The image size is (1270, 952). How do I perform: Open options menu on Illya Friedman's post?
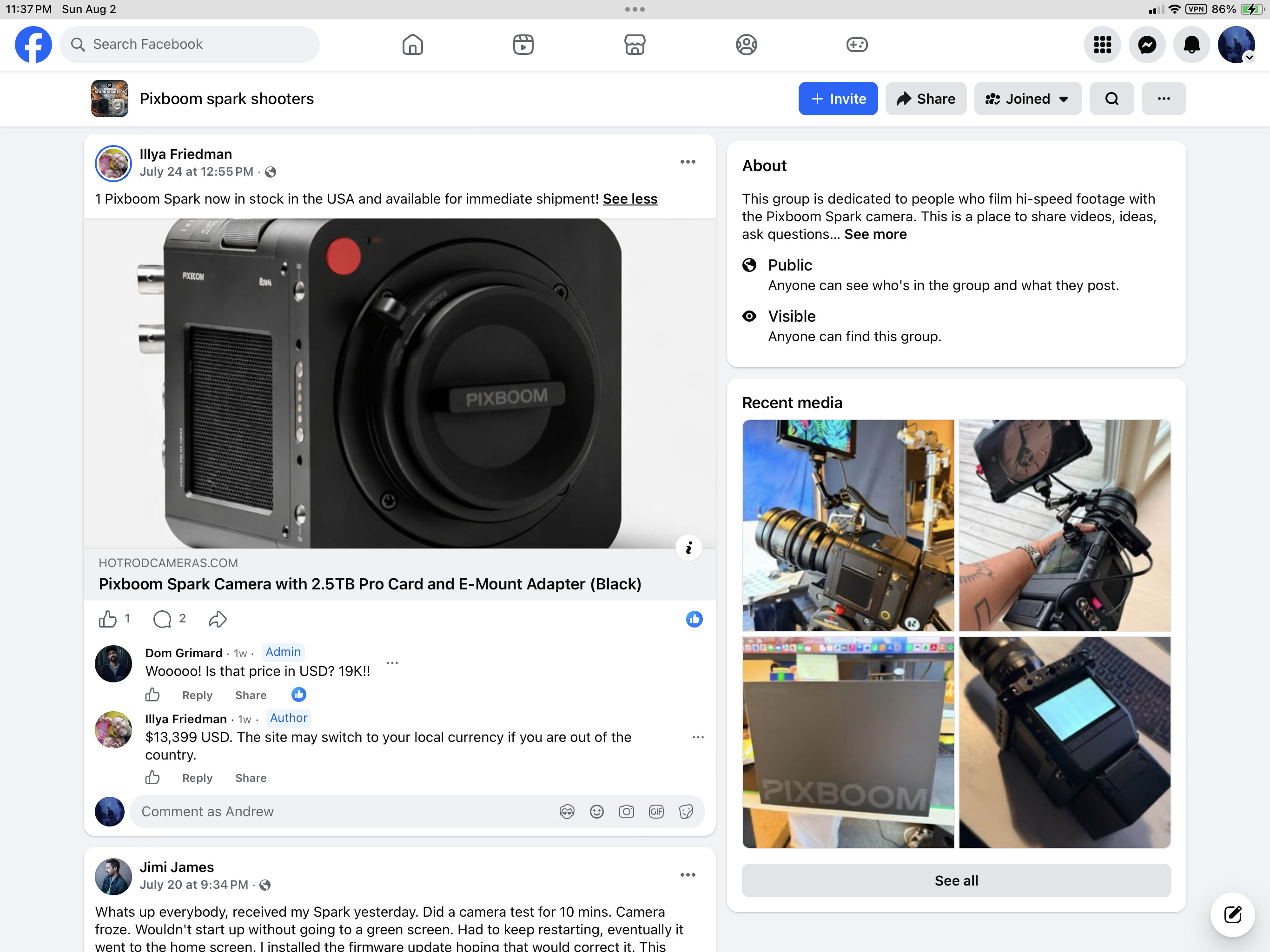click(687, 162)
